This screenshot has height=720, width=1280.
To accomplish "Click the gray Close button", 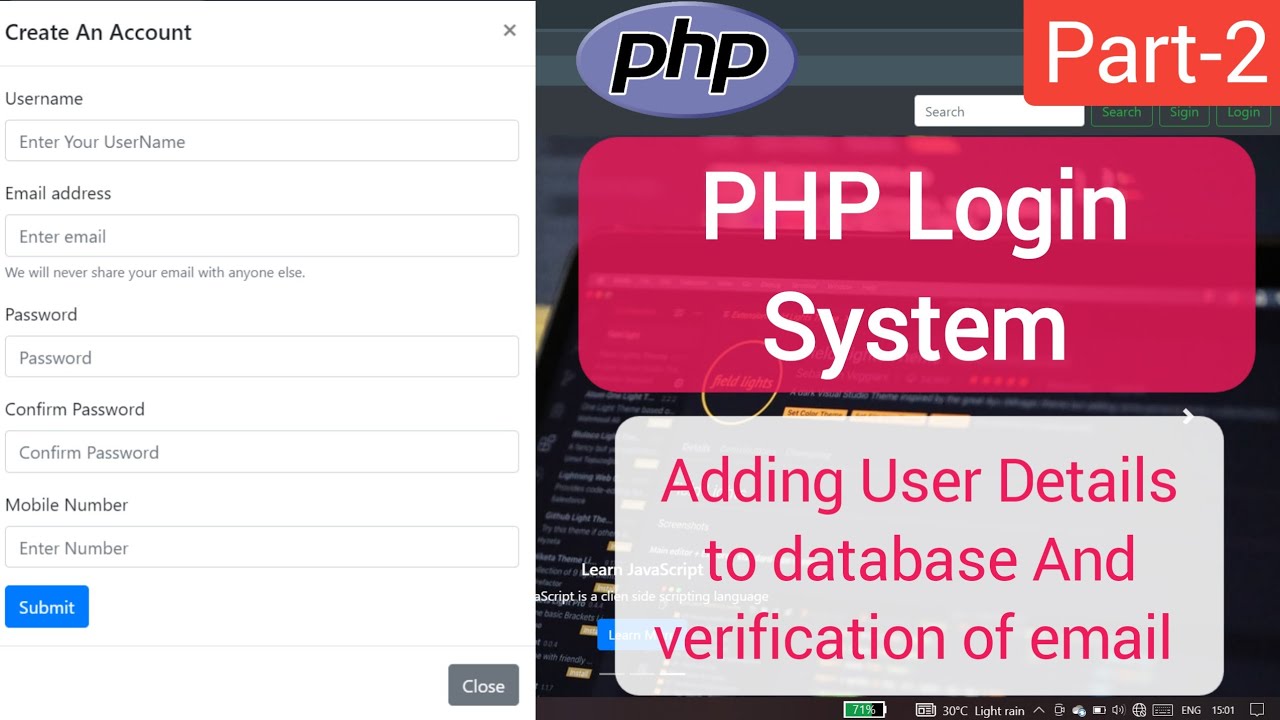I will click(x=483, y=686).
